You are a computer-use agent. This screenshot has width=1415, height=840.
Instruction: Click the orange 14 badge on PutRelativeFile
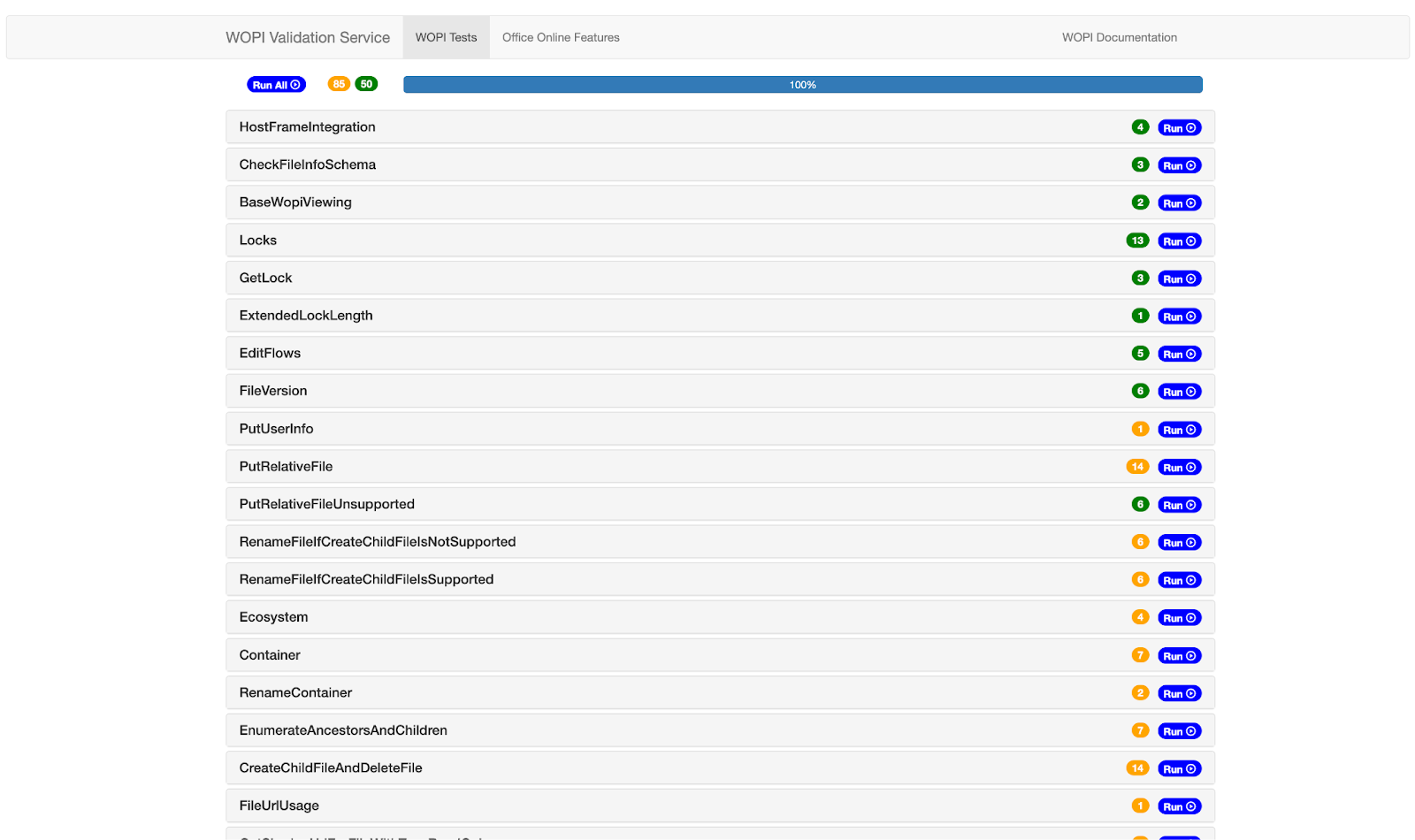(x=1137, y=466)
